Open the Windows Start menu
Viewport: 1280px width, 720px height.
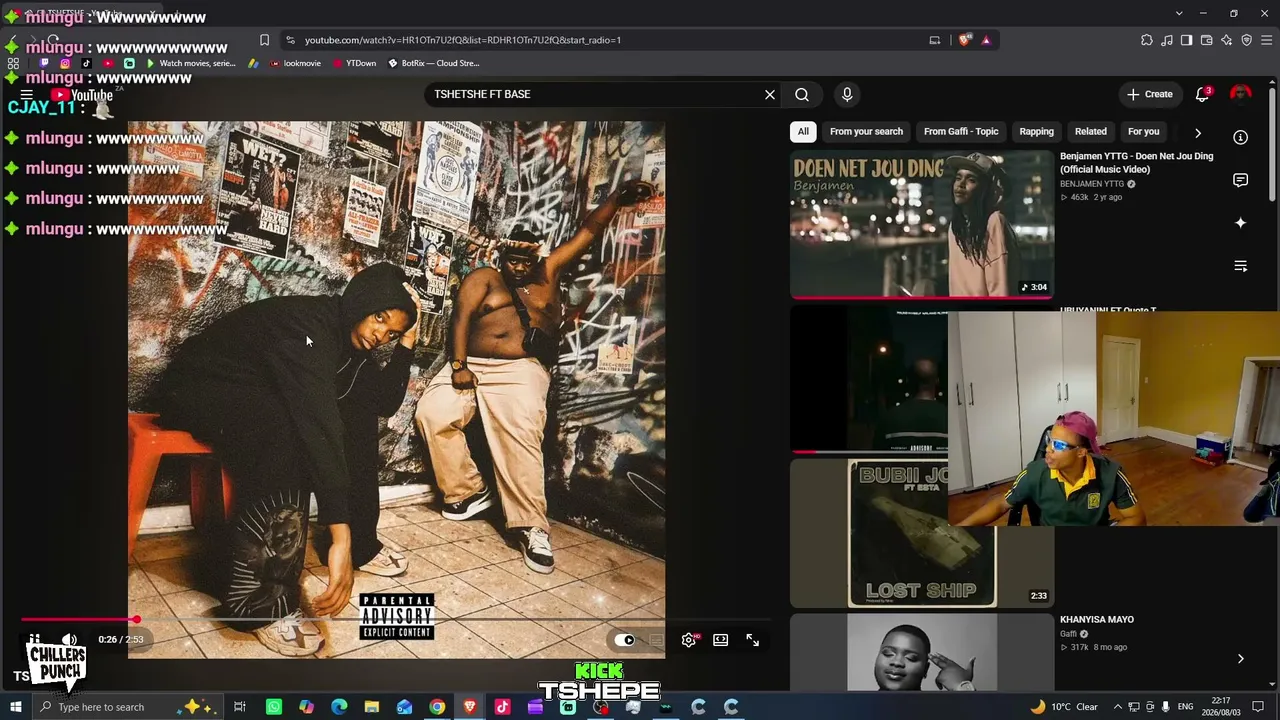point(15,707)
